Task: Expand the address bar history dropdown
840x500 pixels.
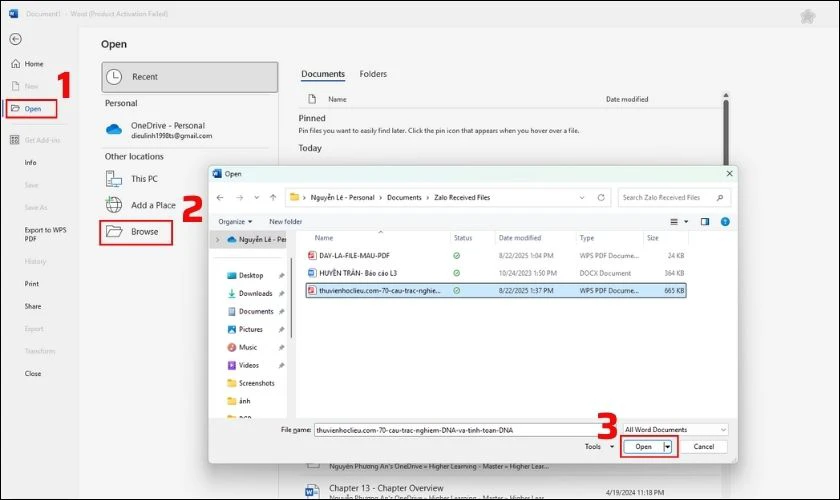Action: (582, 198)
